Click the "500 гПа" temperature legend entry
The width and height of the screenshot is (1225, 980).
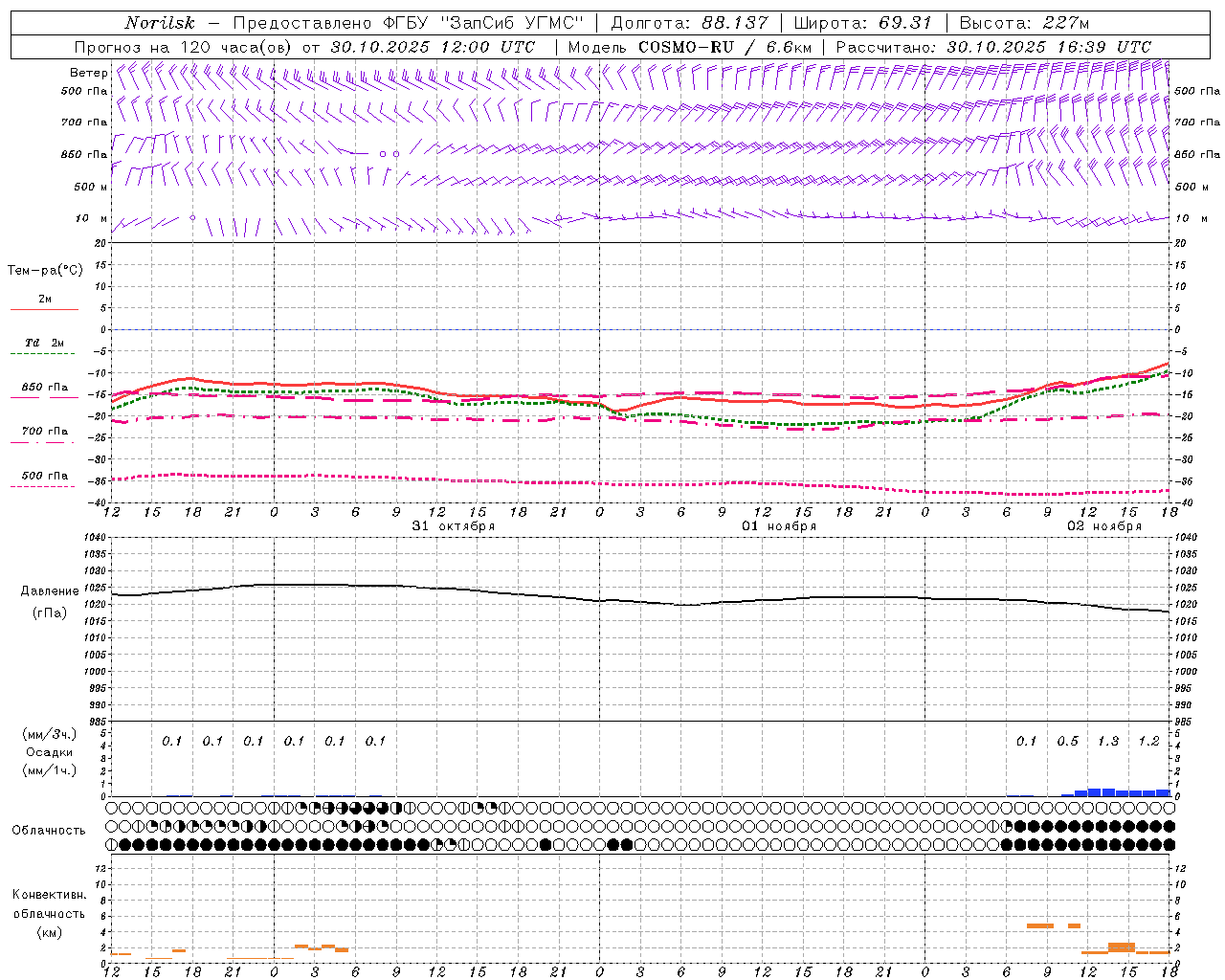click(45, 476)
